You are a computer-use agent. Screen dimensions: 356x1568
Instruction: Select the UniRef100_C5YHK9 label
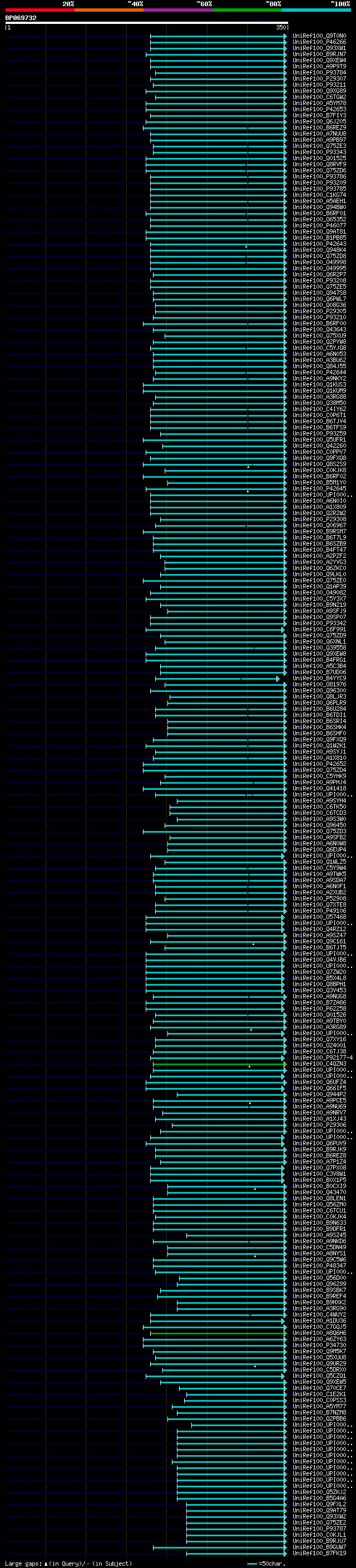[319, 776]
